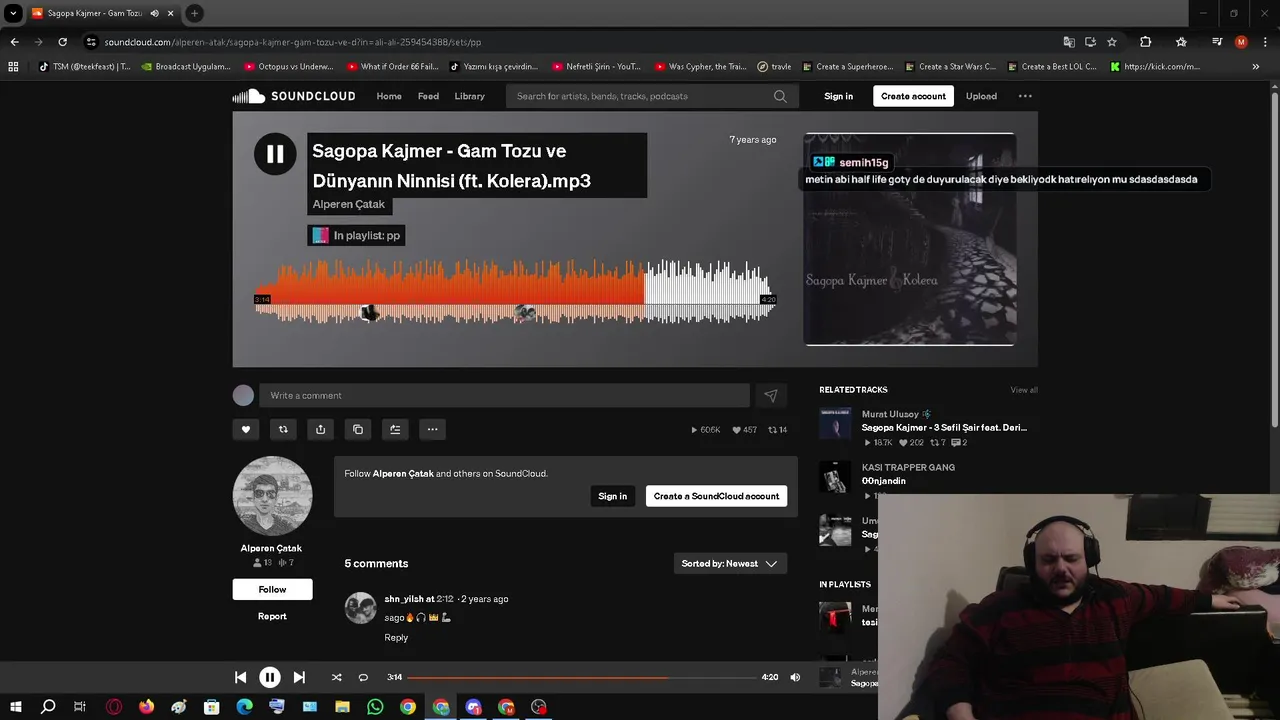
Task: Open the Octopus vs Underw... bookmark
Action: click(x=289, y=67)
